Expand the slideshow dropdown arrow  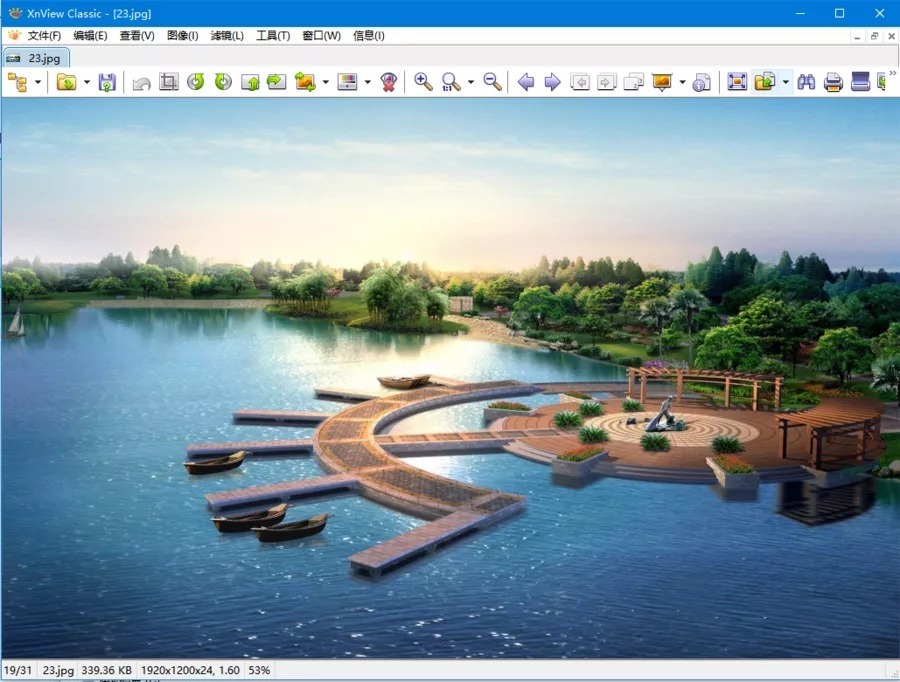pyautogui.click(x=682, y=82)
